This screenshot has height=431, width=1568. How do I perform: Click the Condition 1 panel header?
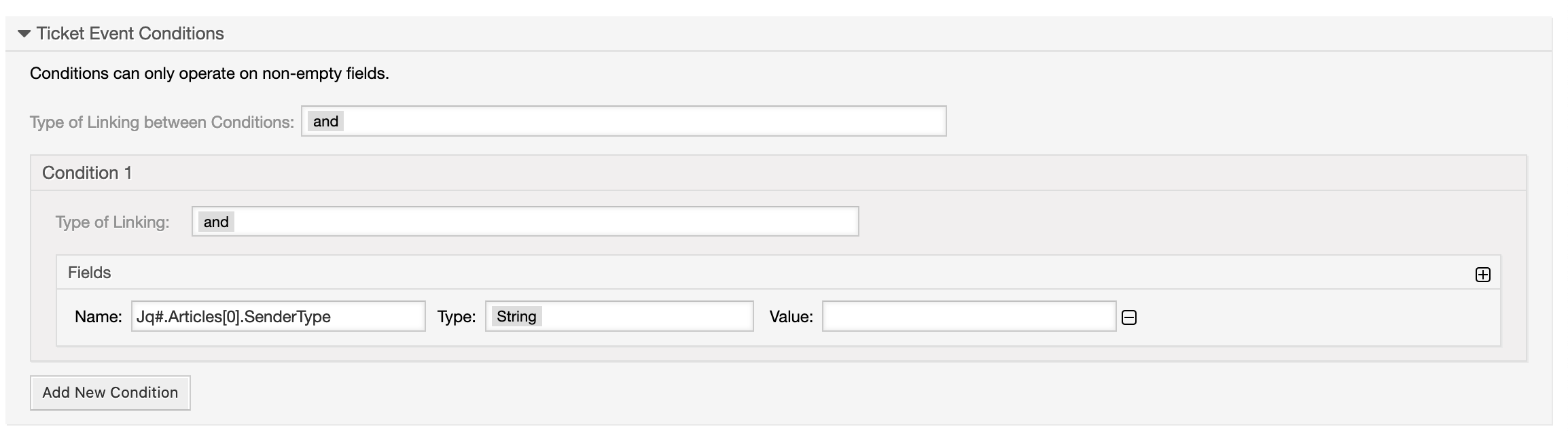point(87,173)
